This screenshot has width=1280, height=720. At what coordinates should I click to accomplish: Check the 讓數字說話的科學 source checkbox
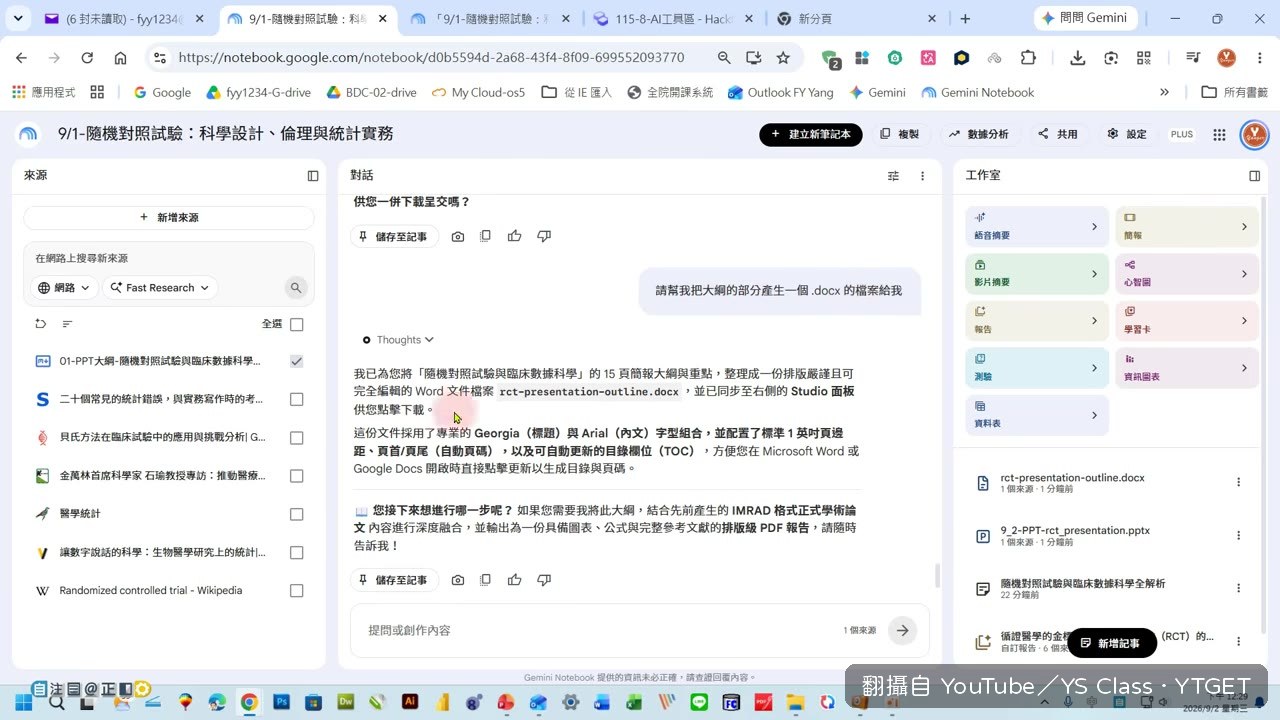pos(296,553)
